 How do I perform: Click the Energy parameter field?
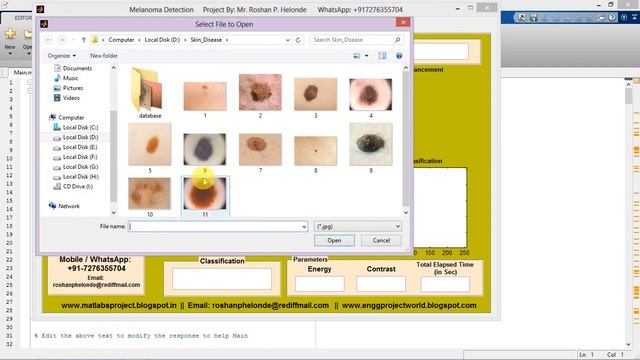click(x=320, y=284)
